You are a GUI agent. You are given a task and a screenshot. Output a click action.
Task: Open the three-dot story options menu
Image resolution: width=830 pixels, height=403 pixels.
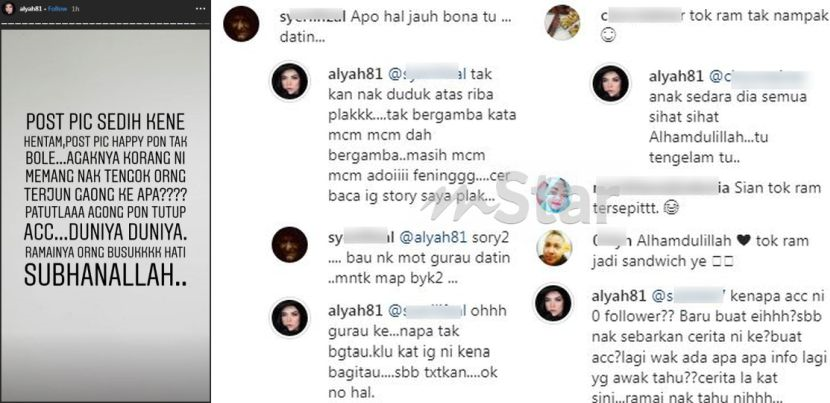[x=200, y=10]
